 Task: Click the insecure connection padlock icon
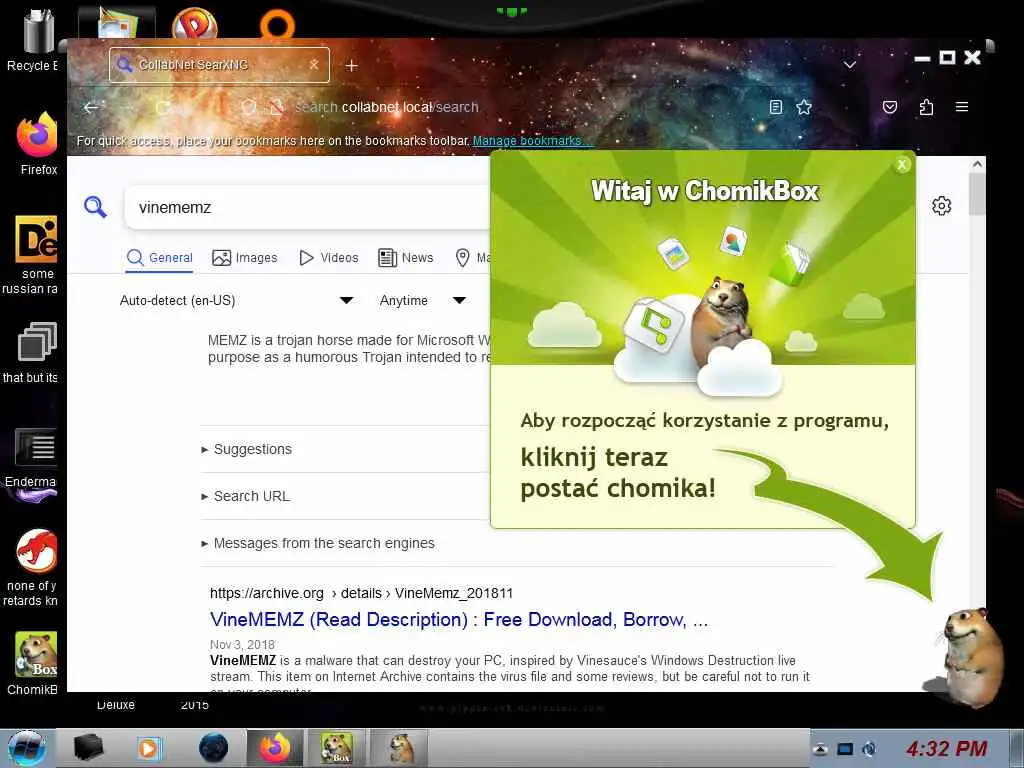click(277, 107)
